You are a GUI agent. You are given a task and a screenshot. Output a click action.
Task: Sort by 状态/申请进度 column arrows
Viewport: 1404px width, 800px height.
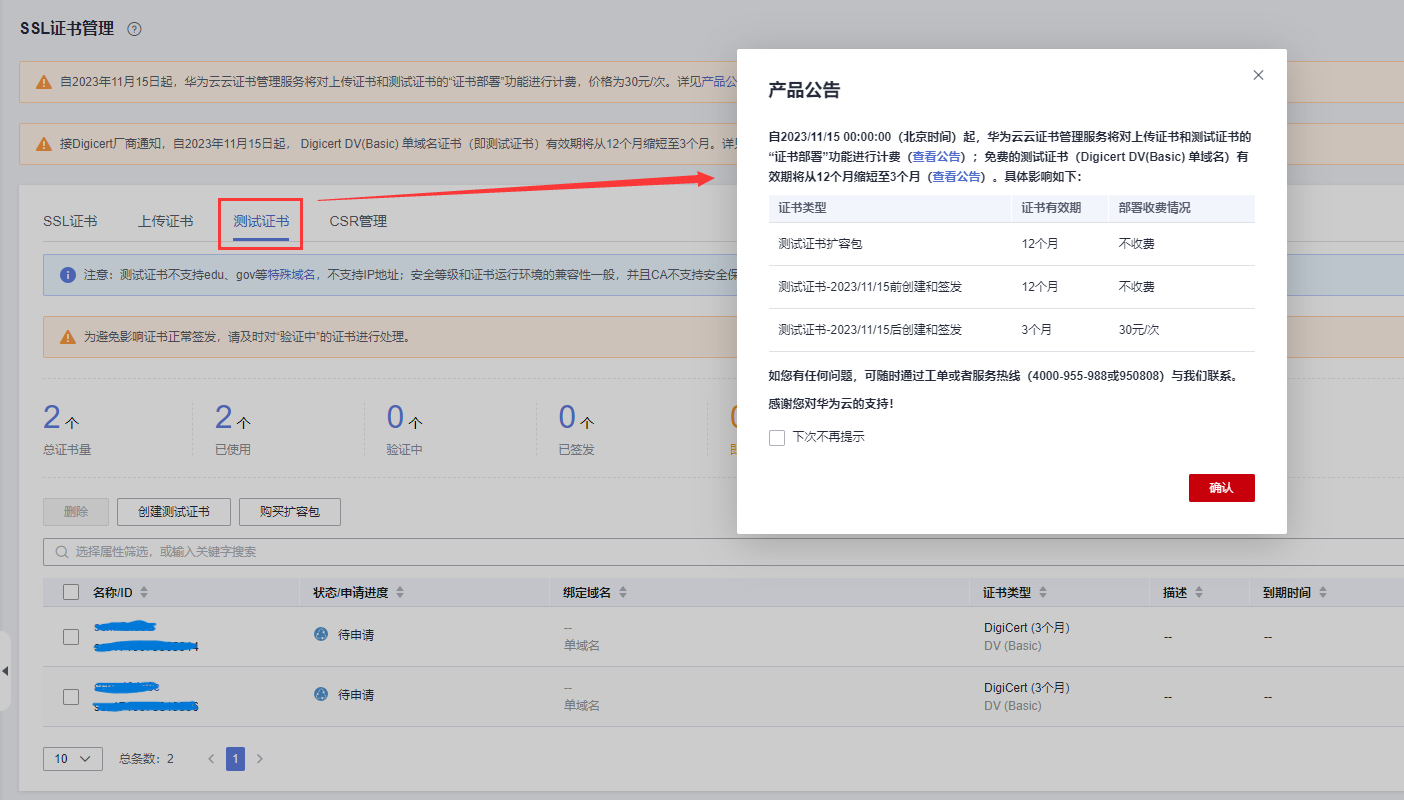pos(400,593)
